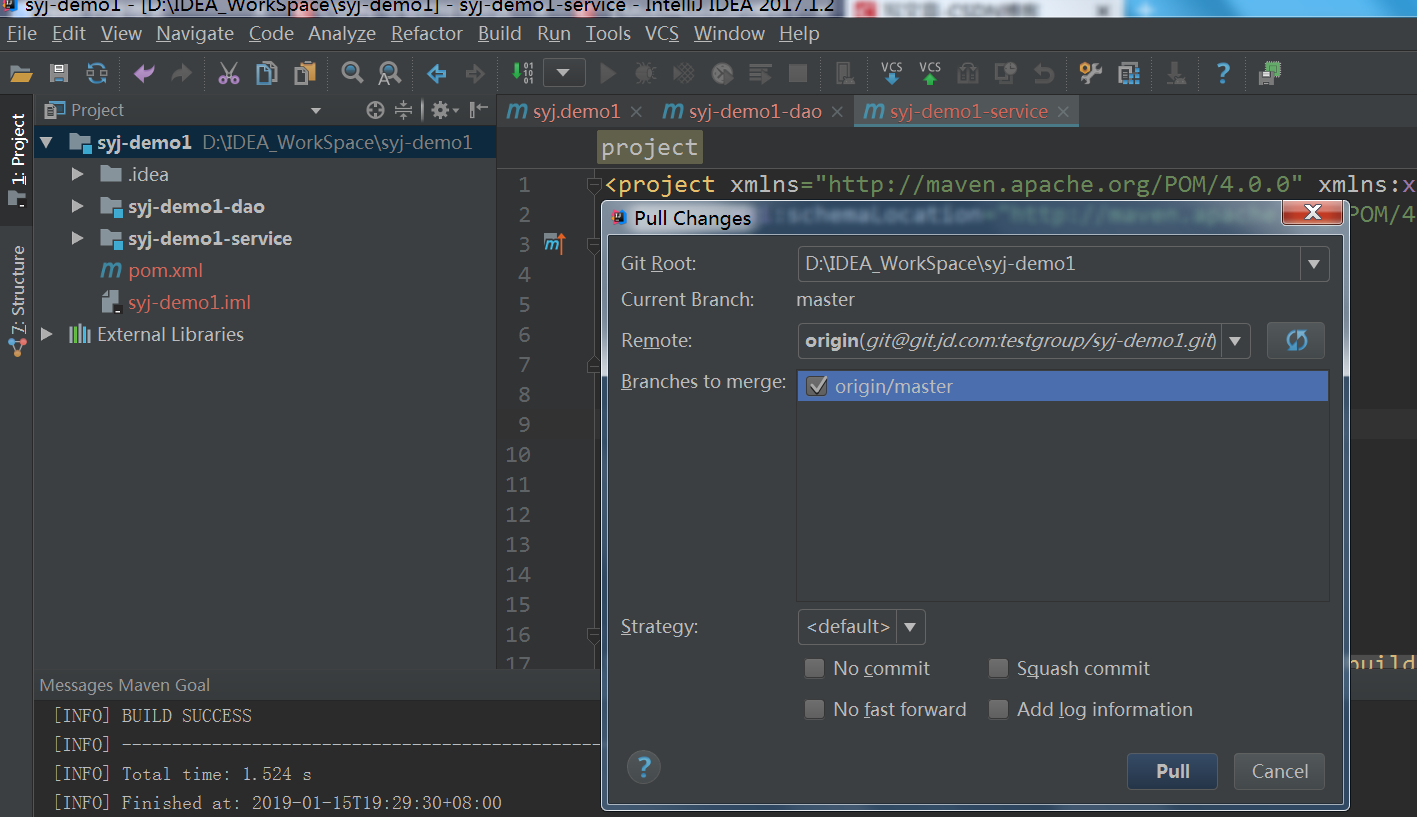
Task: Open the Remote origin dropdown
Action: (1235, 341)
